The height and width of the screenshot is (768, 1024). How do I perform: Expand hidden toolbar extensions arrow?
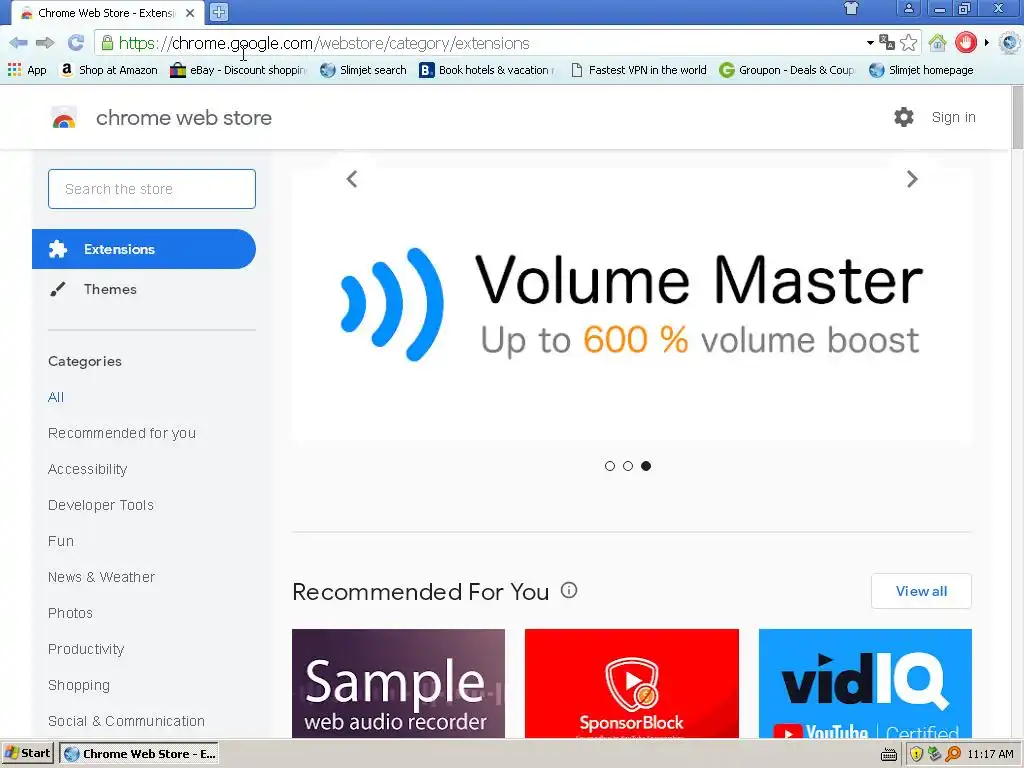[987, 43]
